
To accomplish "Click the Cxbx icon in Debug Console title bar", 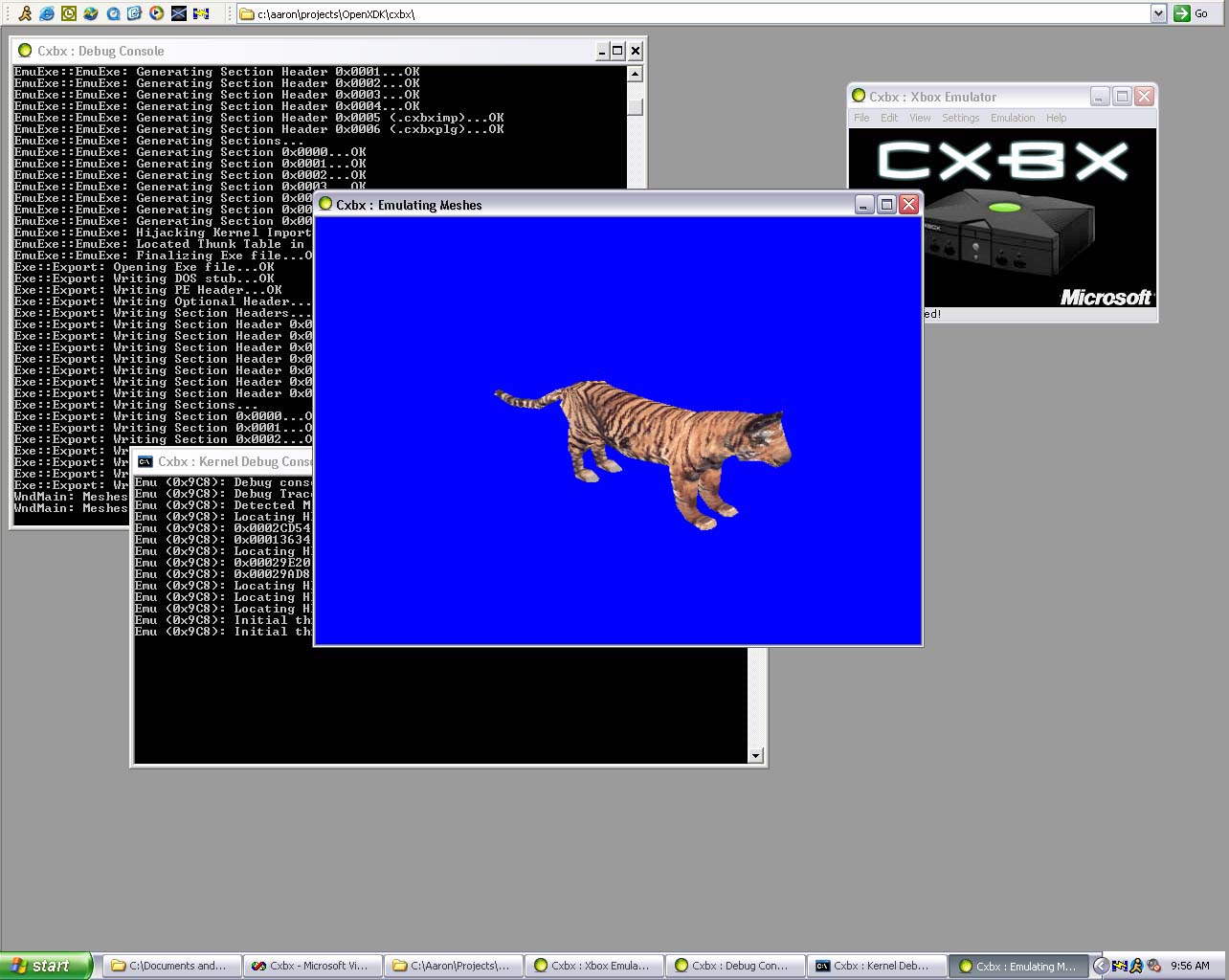I will tap(25, 51).
